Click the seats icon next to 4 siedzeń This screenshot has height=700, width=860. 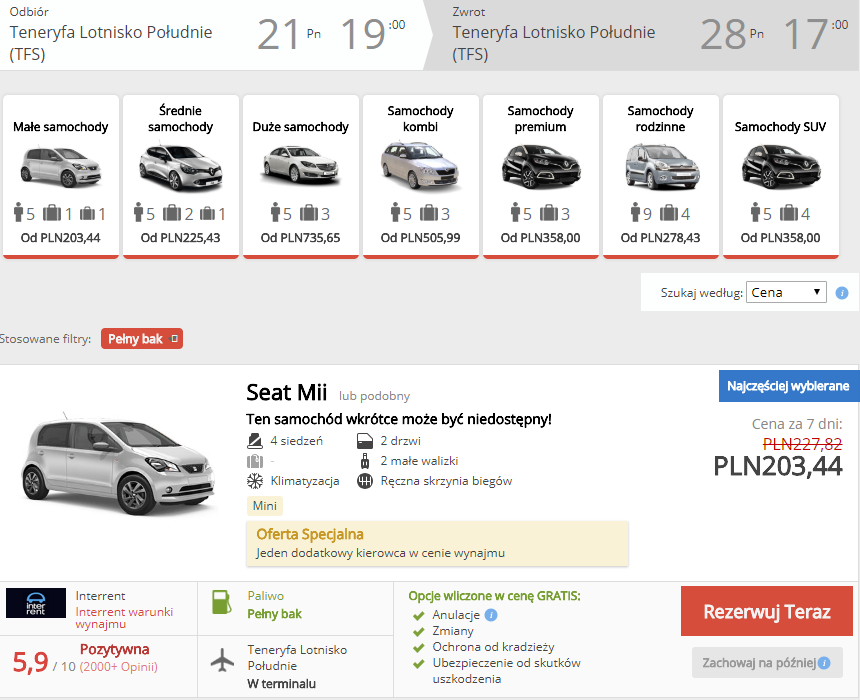coord(254,441)
